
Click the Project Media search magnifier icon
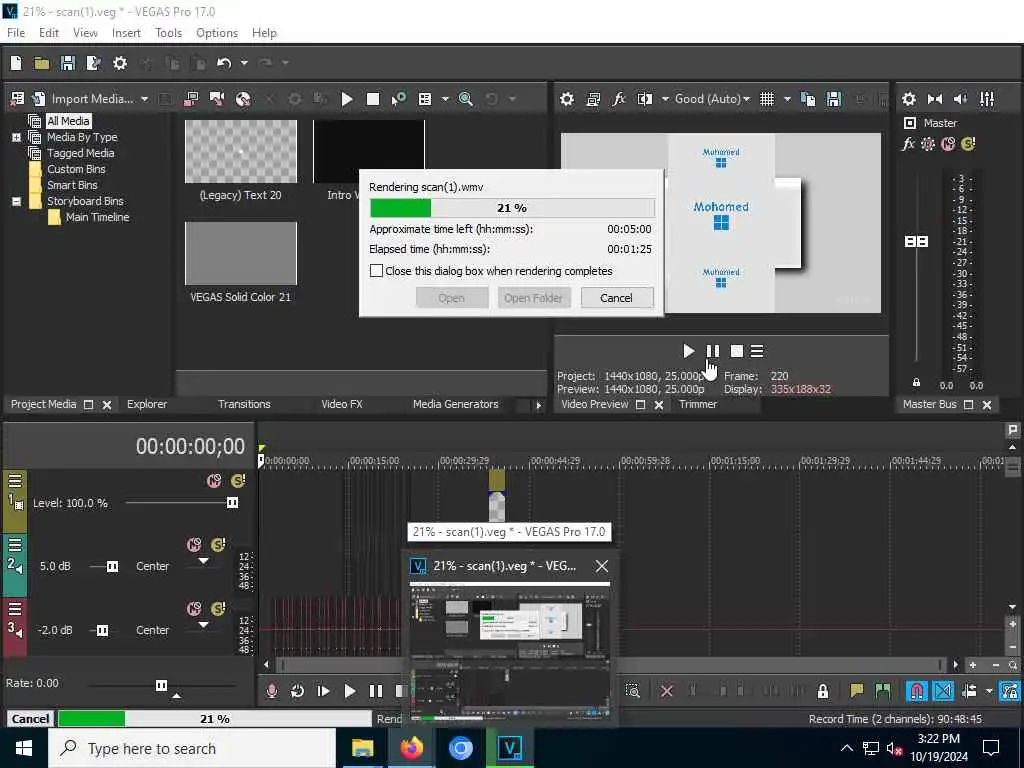click(x=466, y=99)
